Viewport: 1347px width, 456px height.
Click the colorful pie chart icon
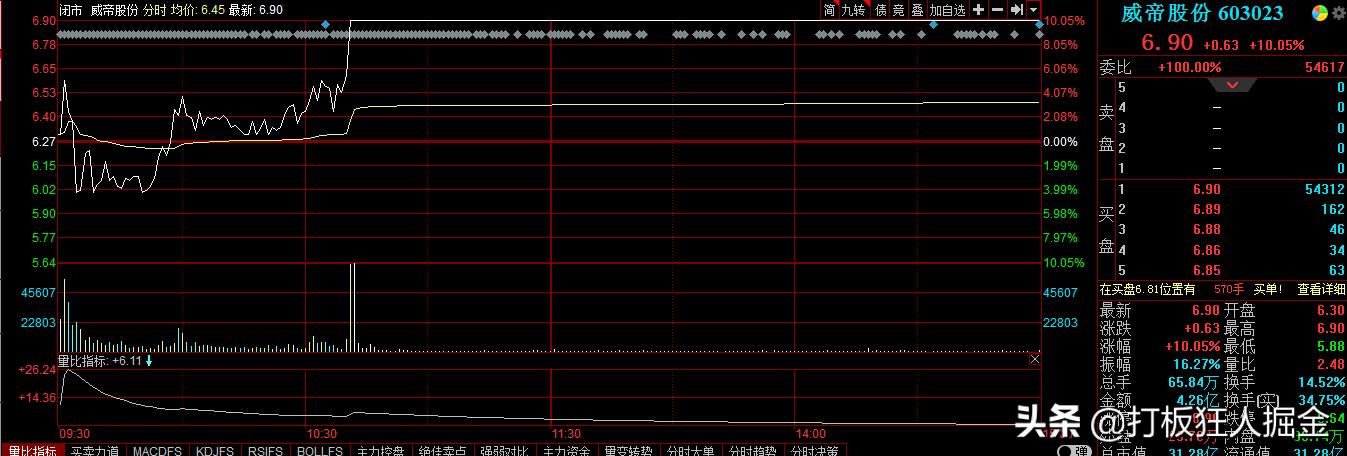point(1320,13)
